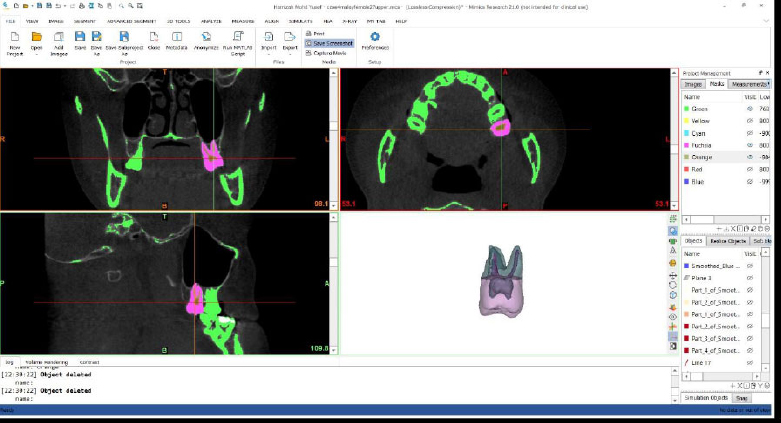The width and height of the screenshot is (781, 423).
Task: Switch to the Measurements tab
Action: [x=749, y=85]
